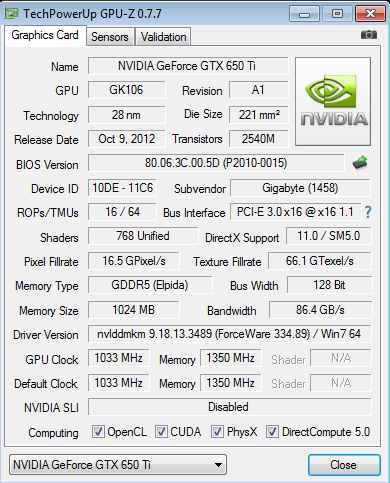Click the NVIDIA logo image

pyautogui.click(x=333, y=101)
